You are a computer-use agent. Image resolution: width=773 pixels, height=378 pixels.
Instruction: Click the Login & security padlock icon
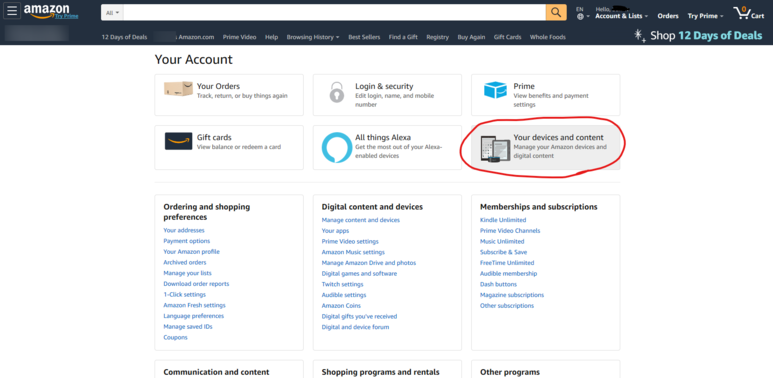click(x=337, y=92)
